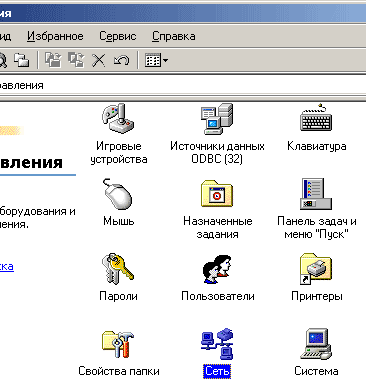
Task: Open Панель задач и меню "Пуск" icon
Action: pos(316,194)
